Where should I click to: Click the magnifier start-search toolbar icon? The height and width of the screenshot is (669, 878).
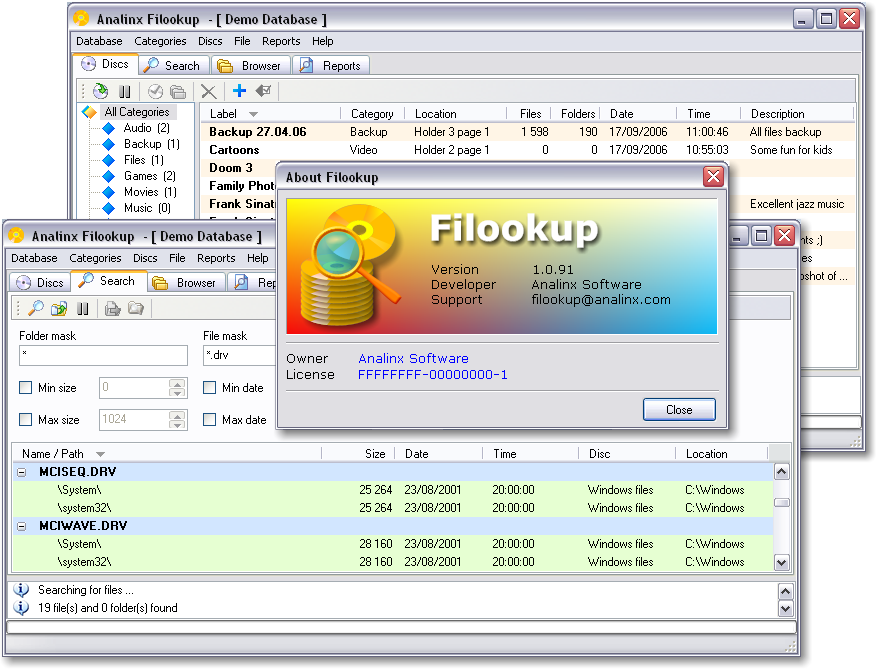36,308
